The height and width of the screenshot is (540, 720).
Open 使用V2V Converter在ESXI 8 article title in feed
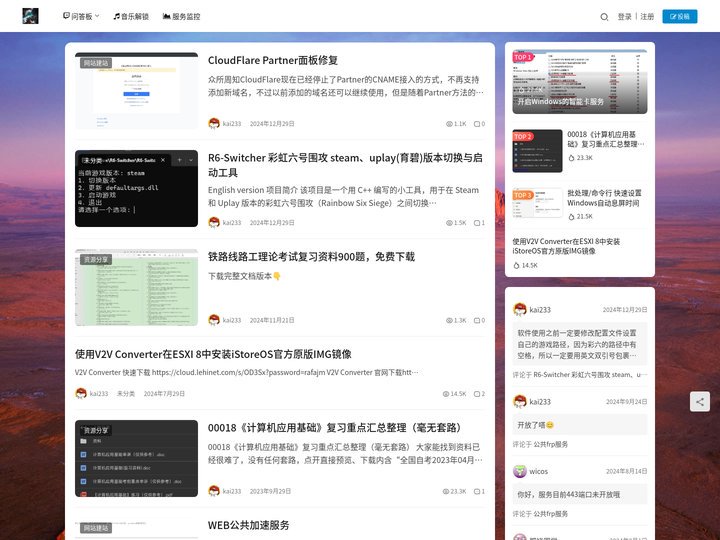click(x=213, y=354)
